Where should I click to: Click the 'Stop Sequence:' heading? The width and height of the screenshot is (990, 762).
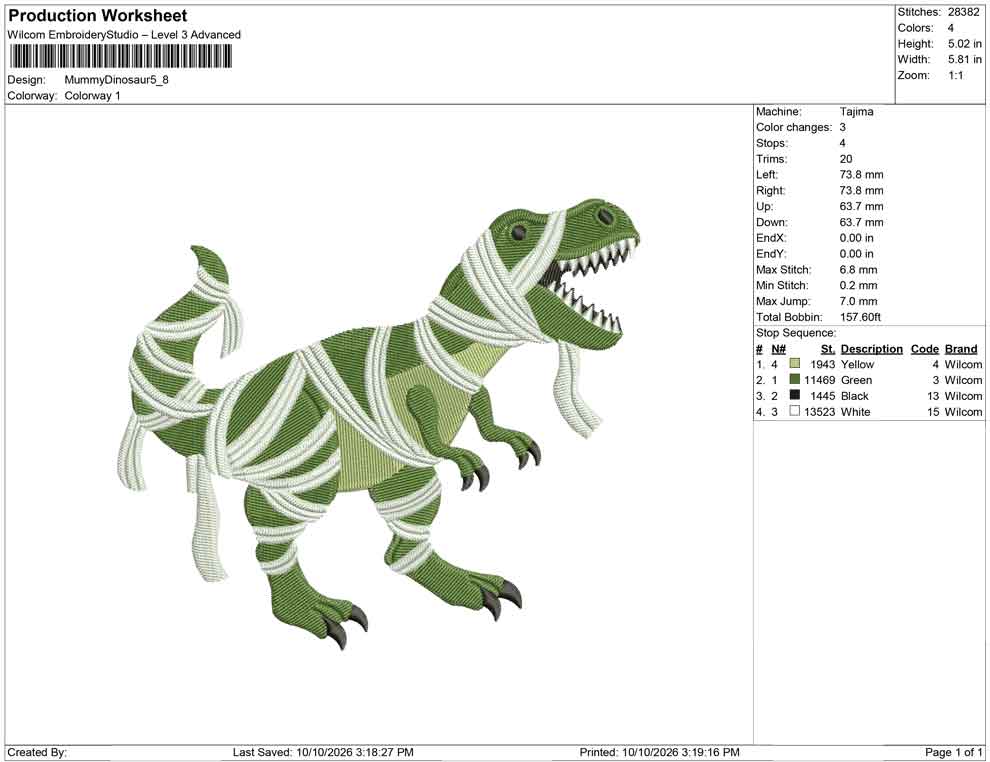click(796, 333)
